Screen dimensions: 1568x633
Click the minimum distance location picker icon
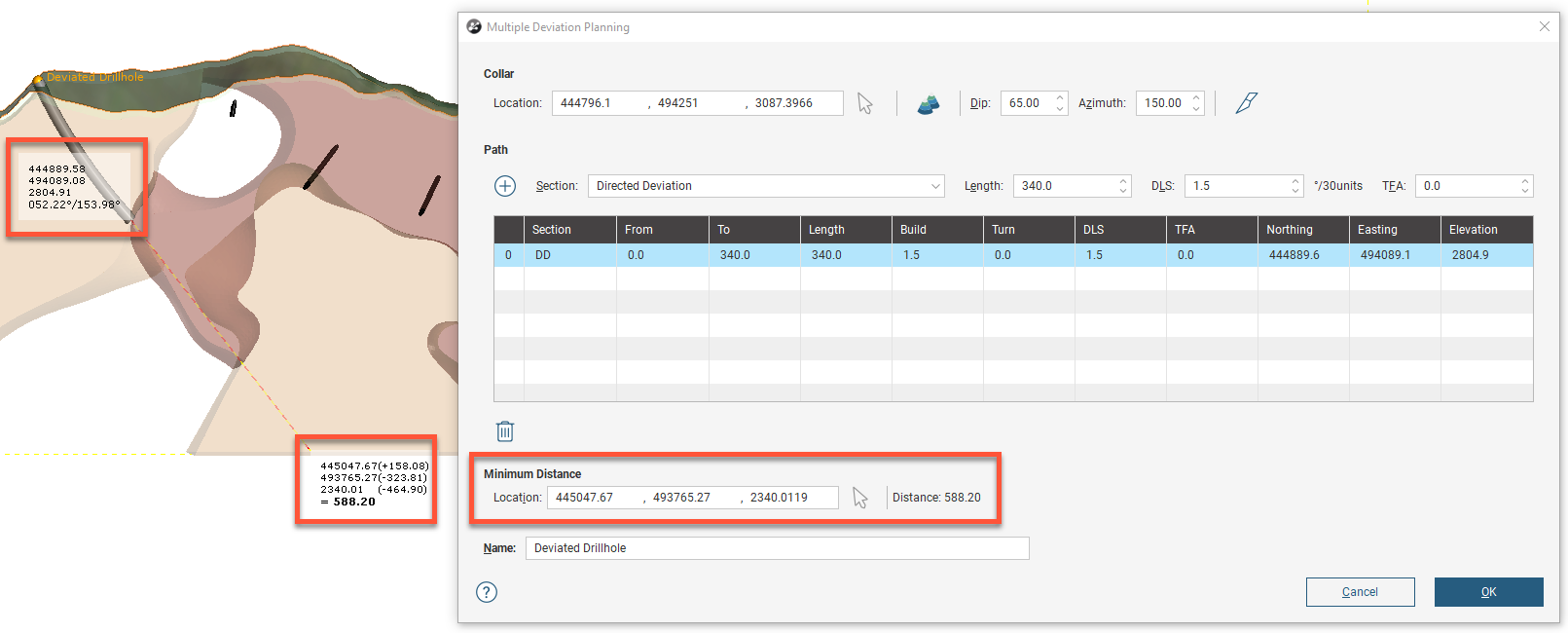(860, 498)
